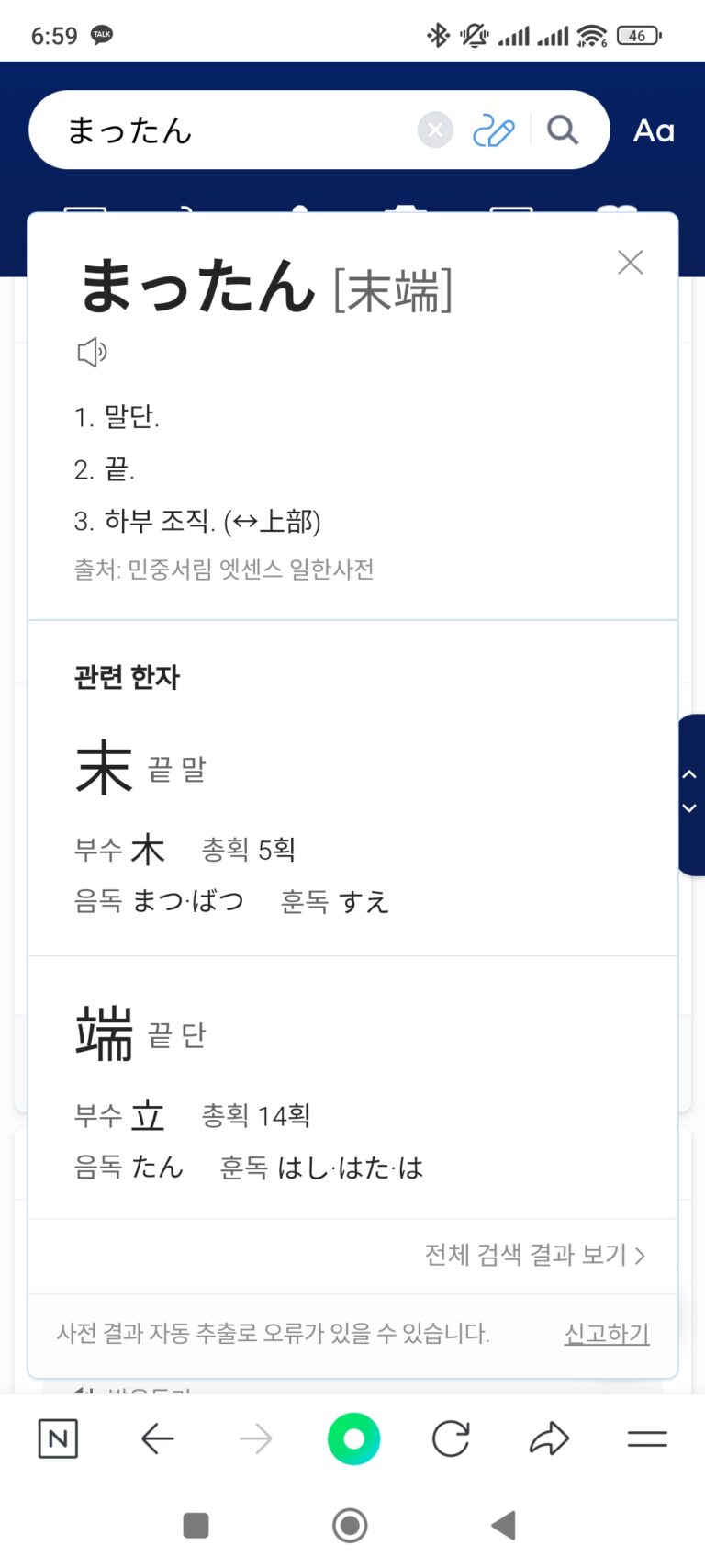
Task: Close the まったん definition popup
Action: point(630,263)
